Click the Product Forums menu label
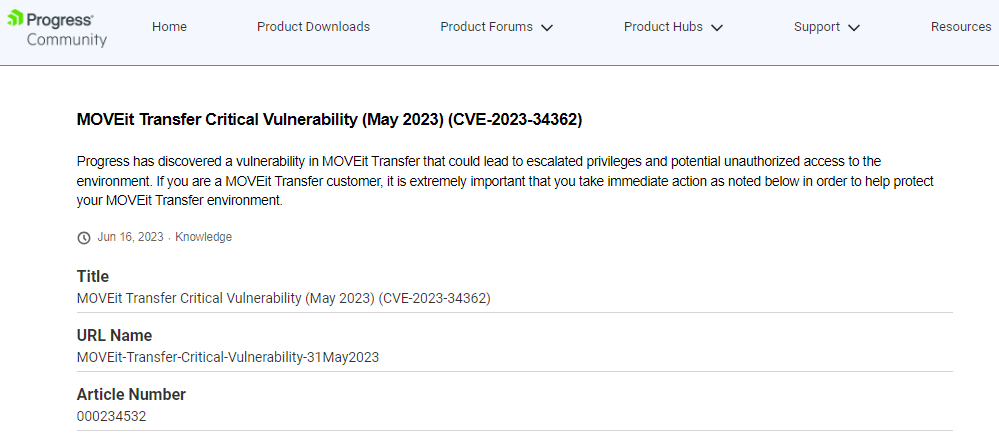The width and height of the screenshot is (999, 443). pyautogui.click(x=486, y=27)
